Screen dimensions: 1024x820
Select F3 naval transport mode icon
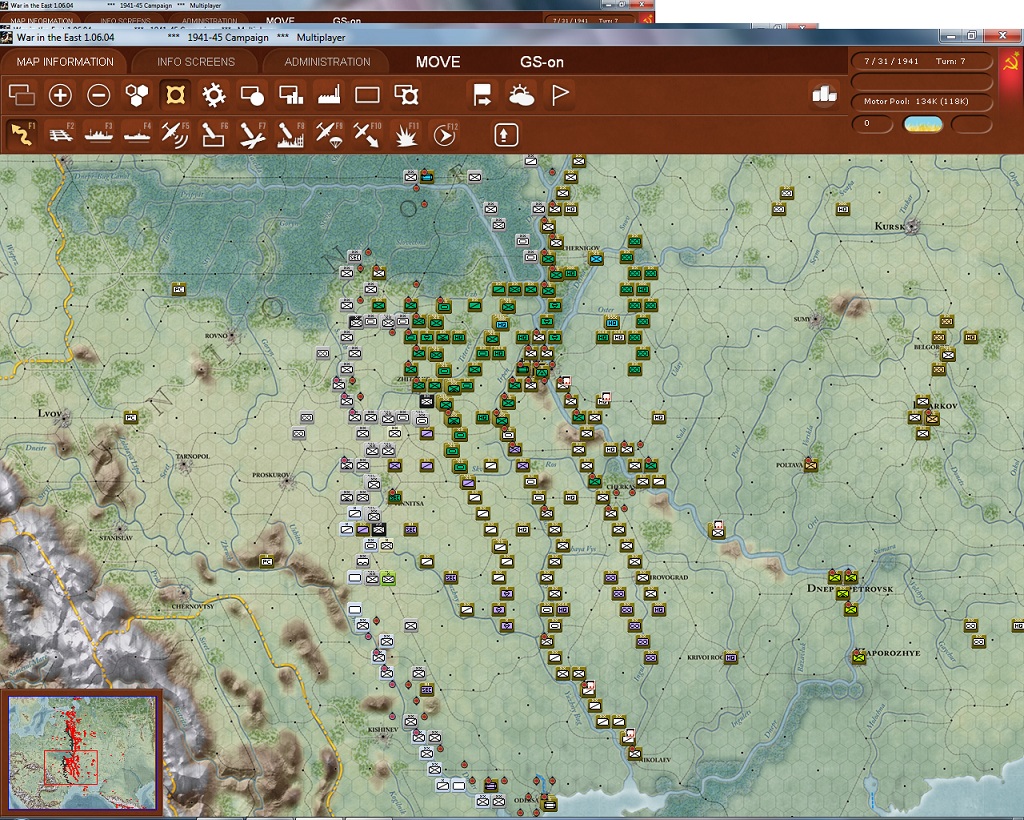click(x=99, y=134)
